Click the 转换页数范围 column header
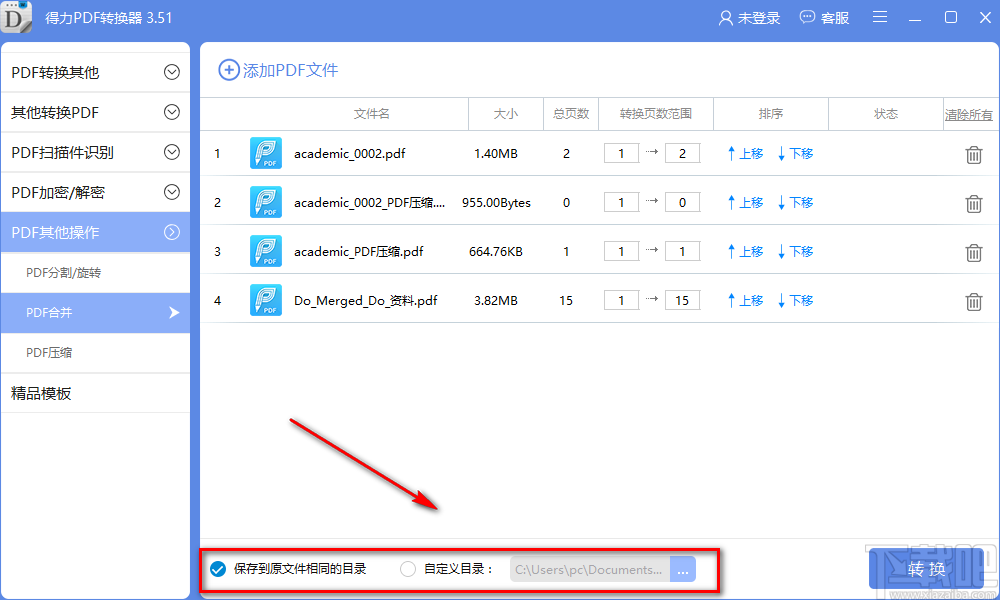The height and width of the screenshot is (600, 1000). [x=656, y=113]
